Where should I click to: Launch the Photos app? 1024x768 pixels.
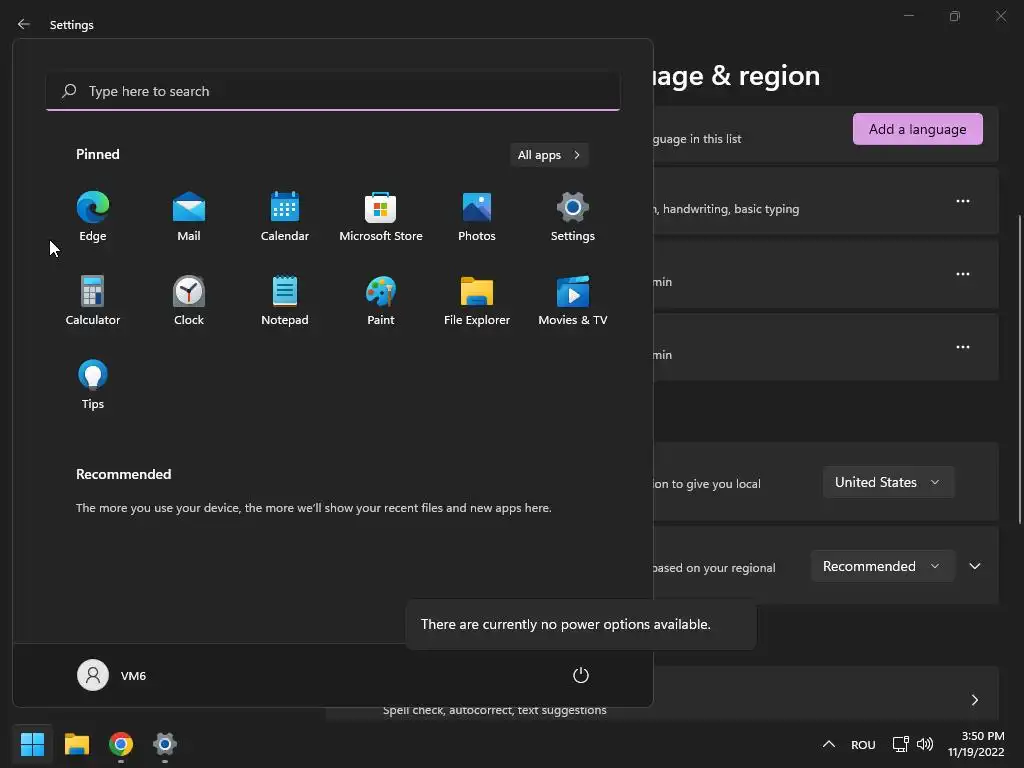[477, 217]
